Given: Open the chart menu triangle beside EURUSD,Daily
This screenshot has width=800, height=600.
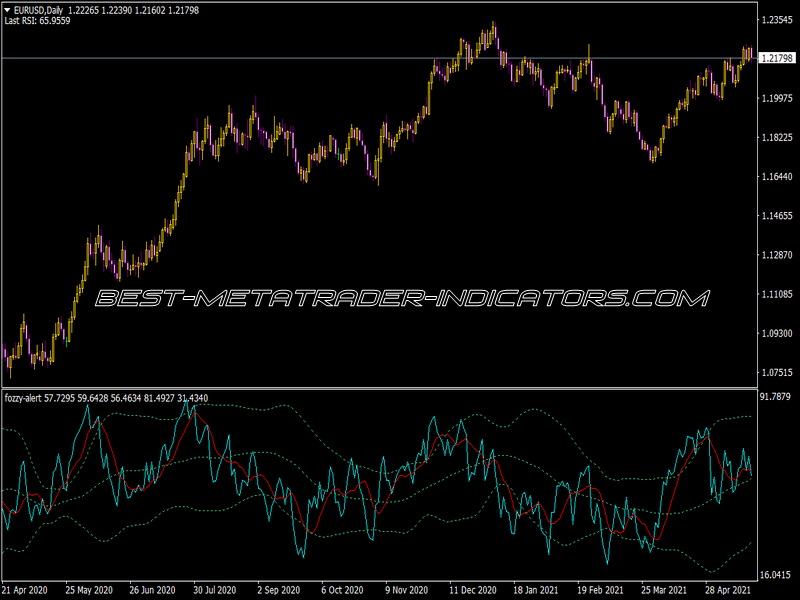Looking at the screenshot, I should pos(8,10).
